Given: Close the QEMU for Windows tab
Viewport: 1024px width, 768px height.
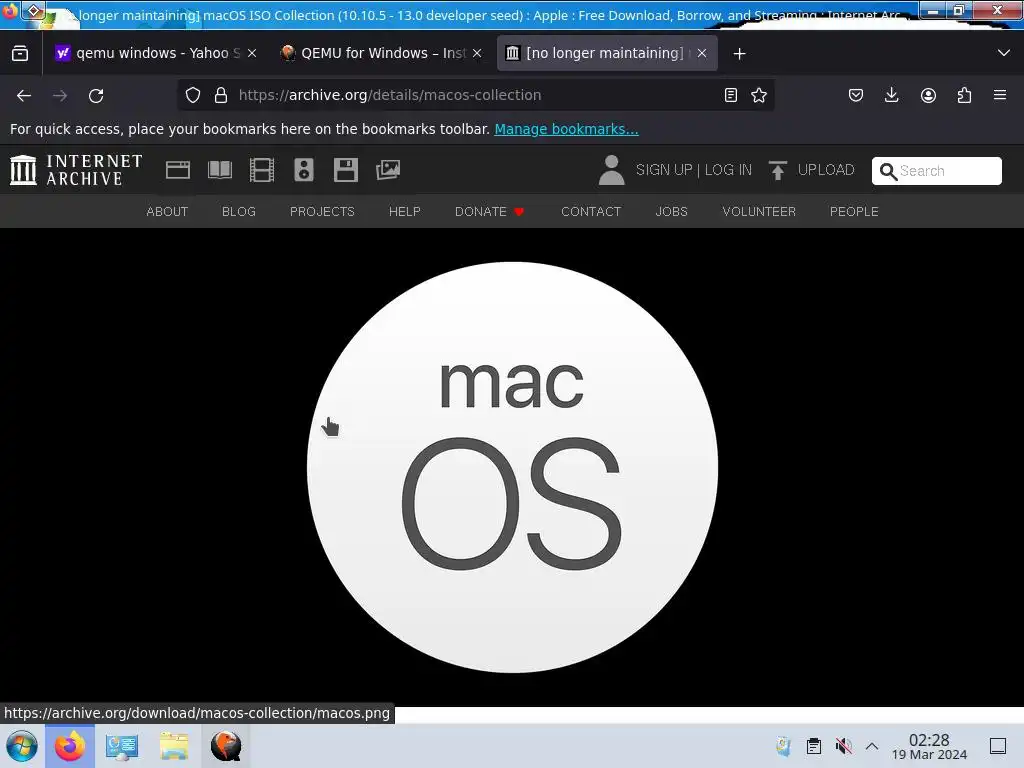Looking at the screenshot, I should 477,53.
